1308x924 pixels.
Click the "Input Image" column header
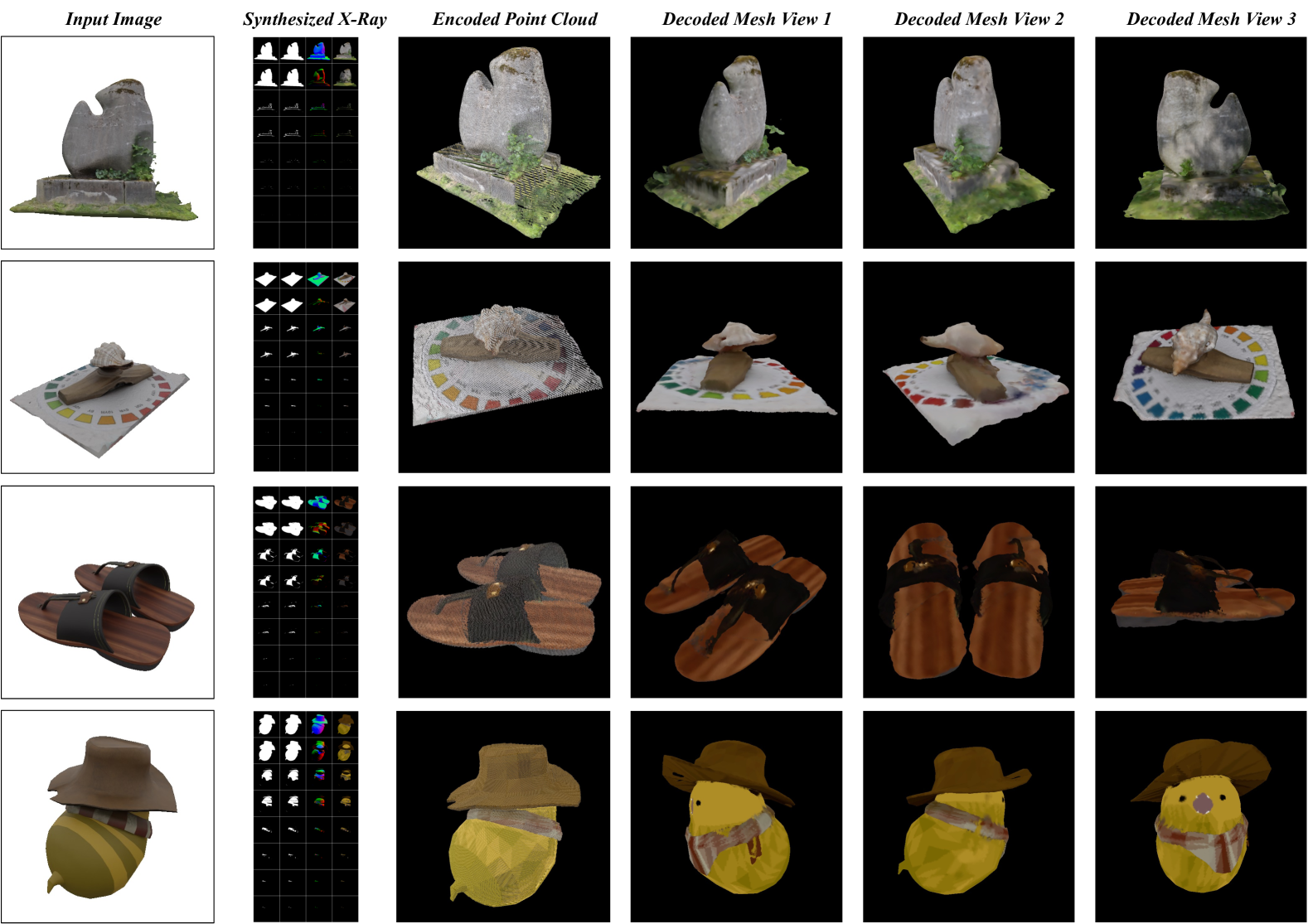coord(114,19)
